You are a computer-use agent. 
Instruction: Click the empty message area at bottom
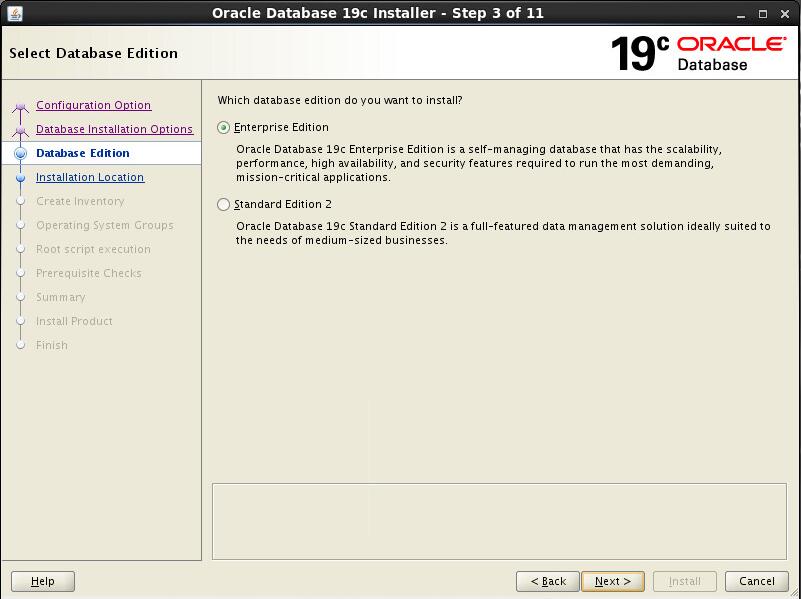tap(499, 521)
